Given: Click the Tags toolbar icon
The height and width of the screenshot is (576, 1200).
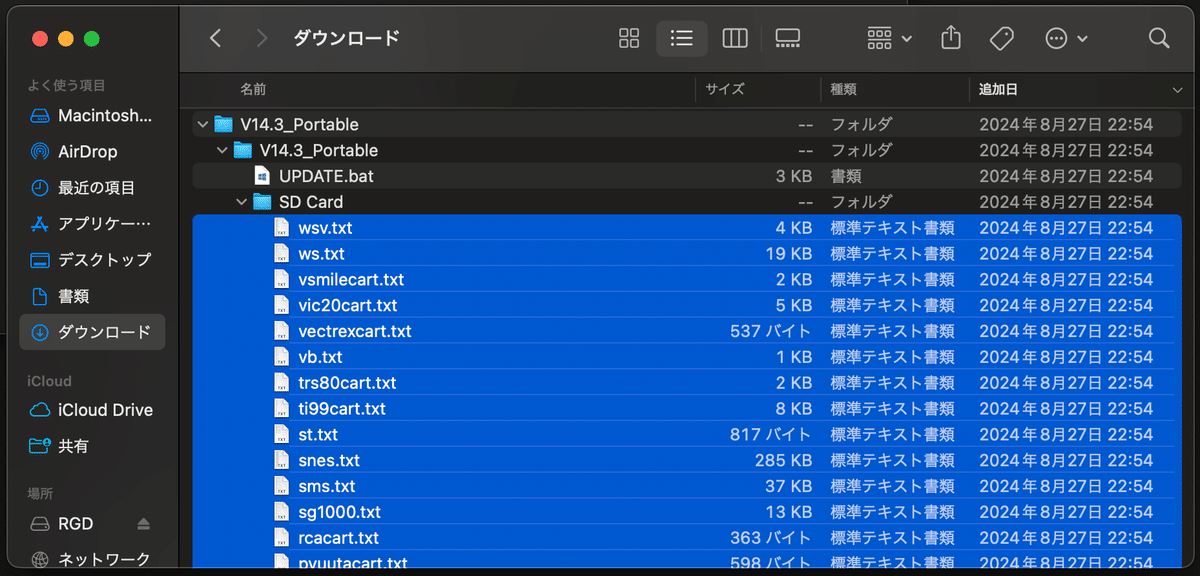Looking at the screenshot, I should (x=1001, y=38).
